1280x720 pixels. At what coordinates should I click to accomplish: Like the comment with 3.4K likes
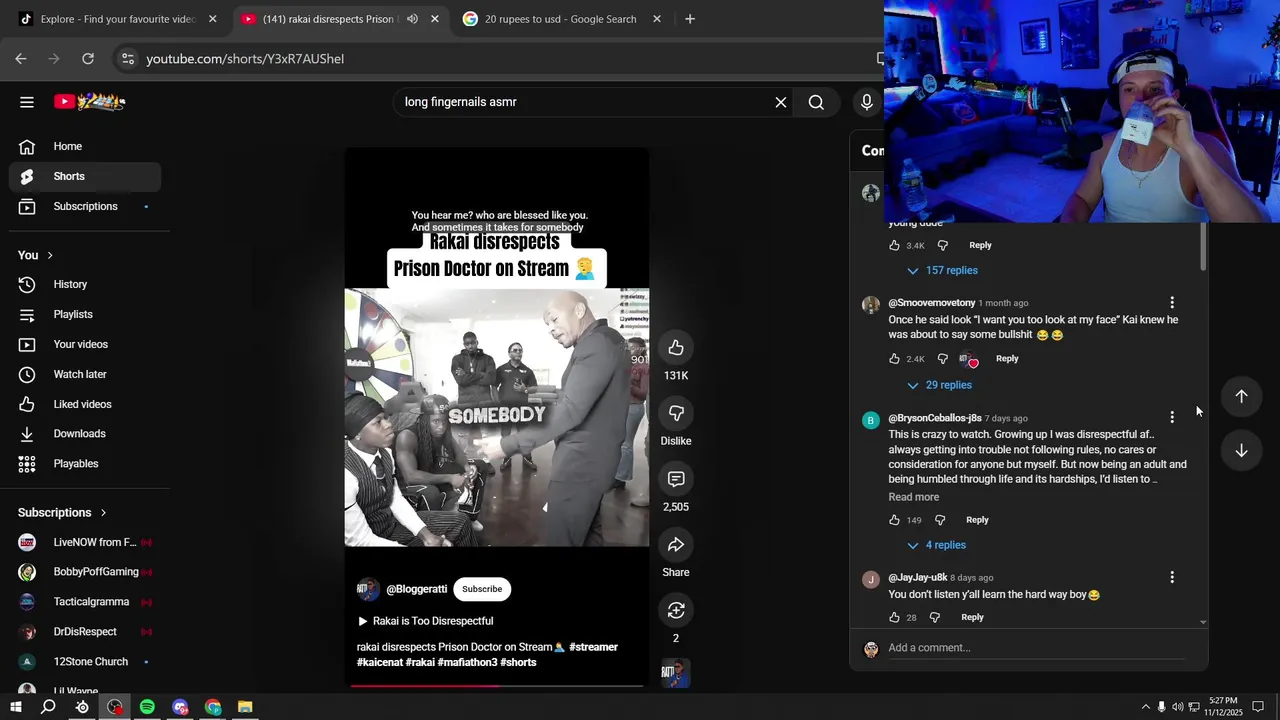895,245
